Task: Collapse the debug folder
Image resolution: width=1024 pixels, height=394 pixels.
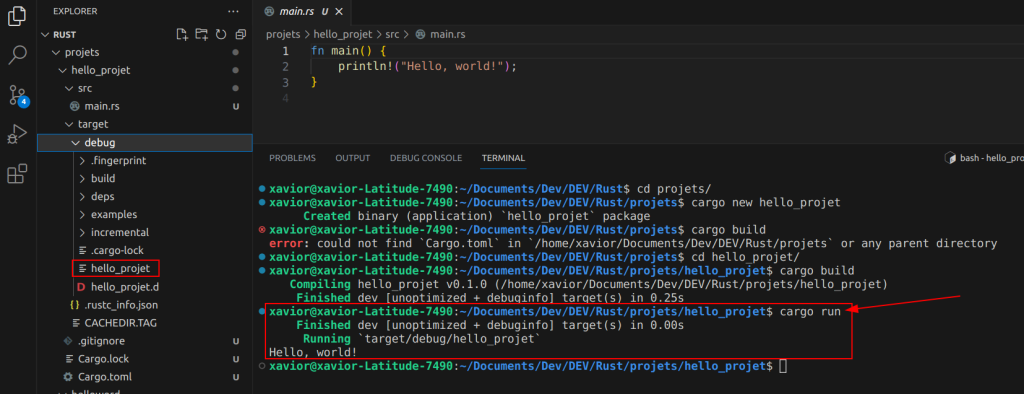Action: coord(76,142)
